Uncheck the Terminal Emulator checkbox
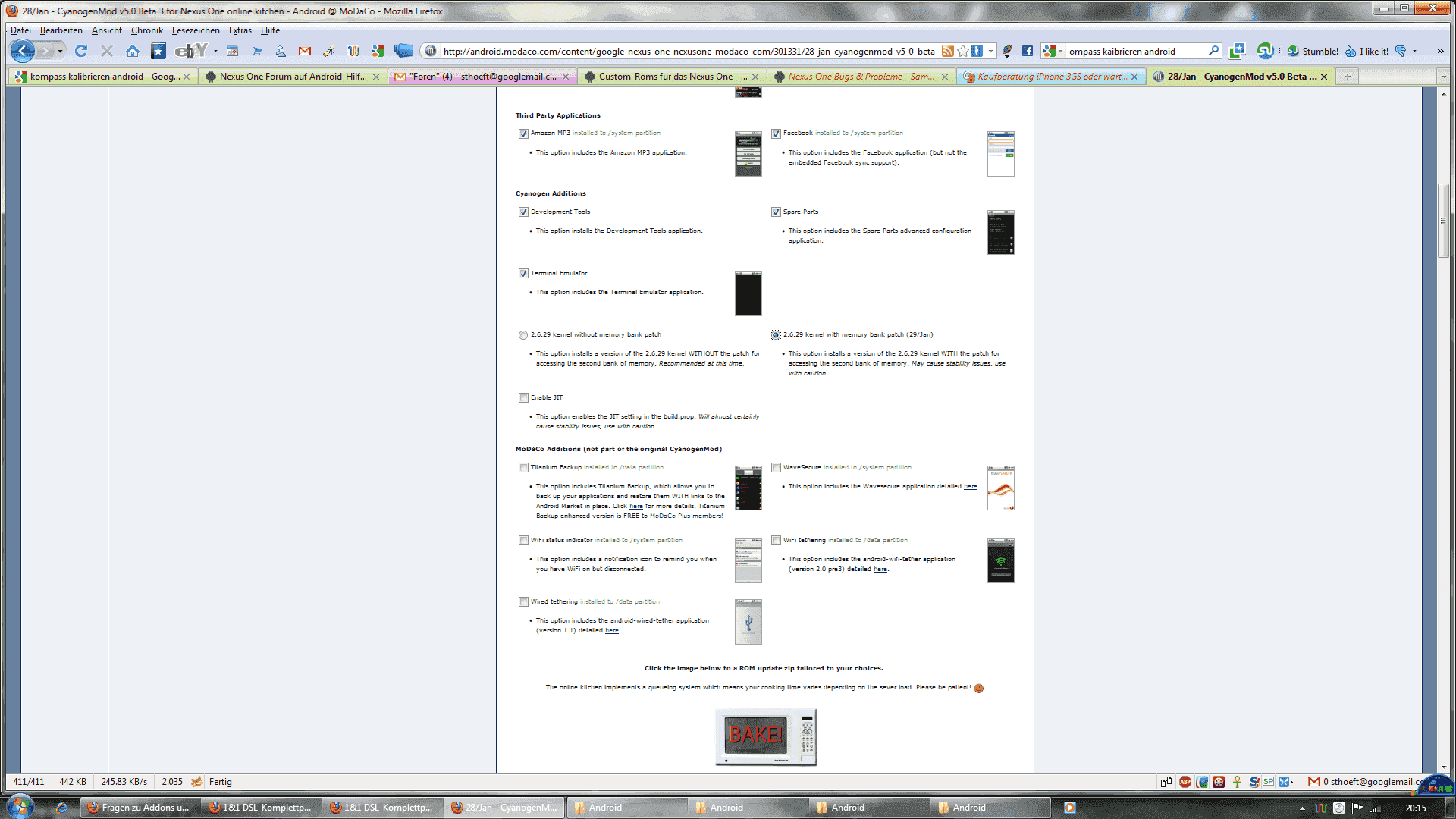Image resolution: width=1456 pixels, height=819 pixels. (x=523, y=274)
